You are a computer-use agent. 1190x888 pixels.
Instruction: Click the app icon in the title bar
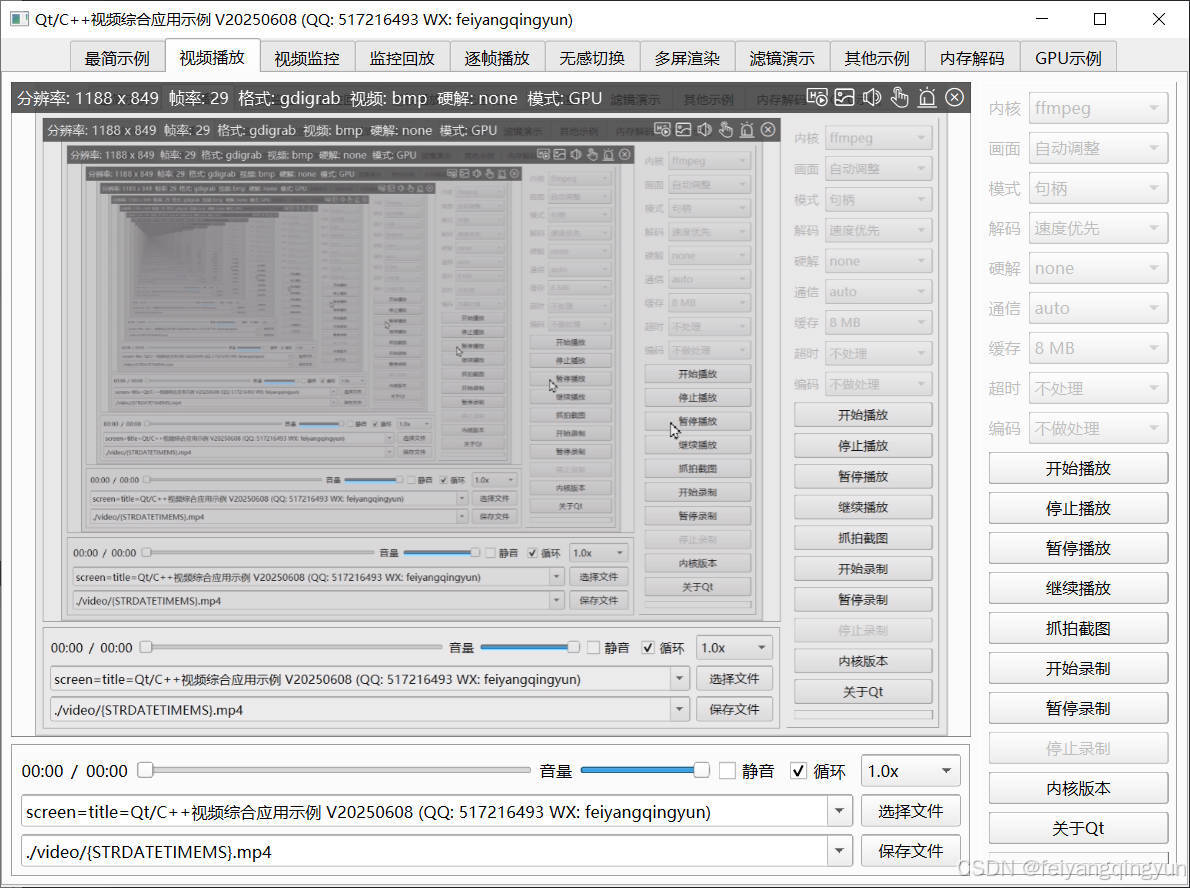[x=19, y=19]
